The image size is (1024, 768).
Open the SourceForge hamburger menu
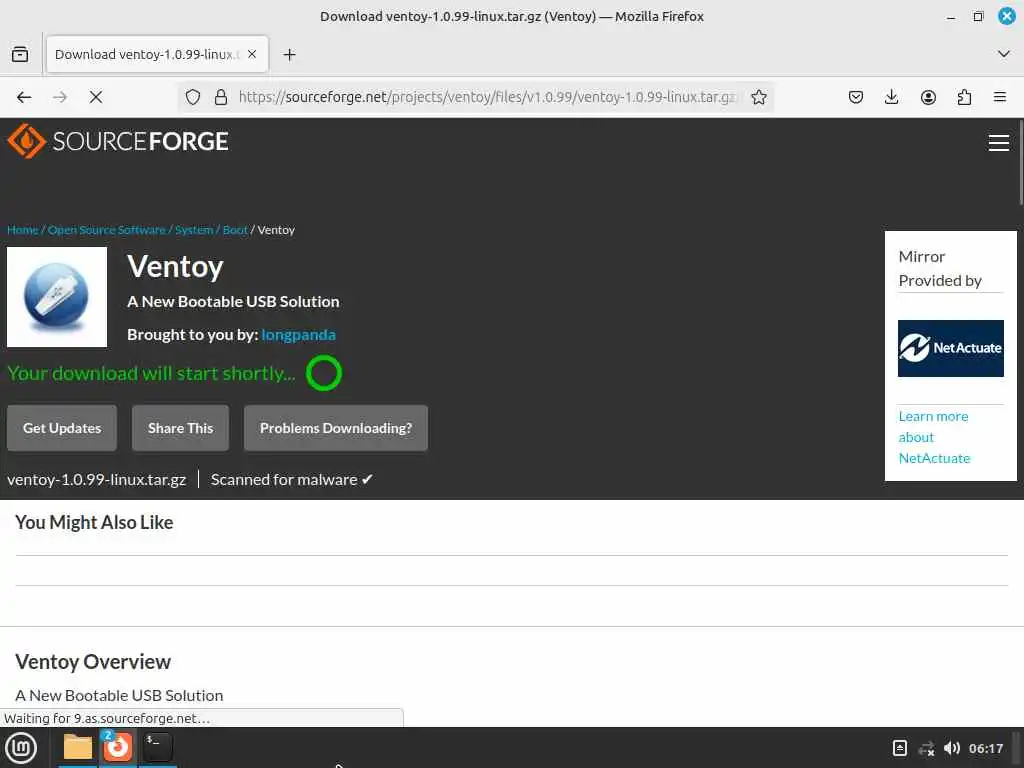click(x=999, y=142)
